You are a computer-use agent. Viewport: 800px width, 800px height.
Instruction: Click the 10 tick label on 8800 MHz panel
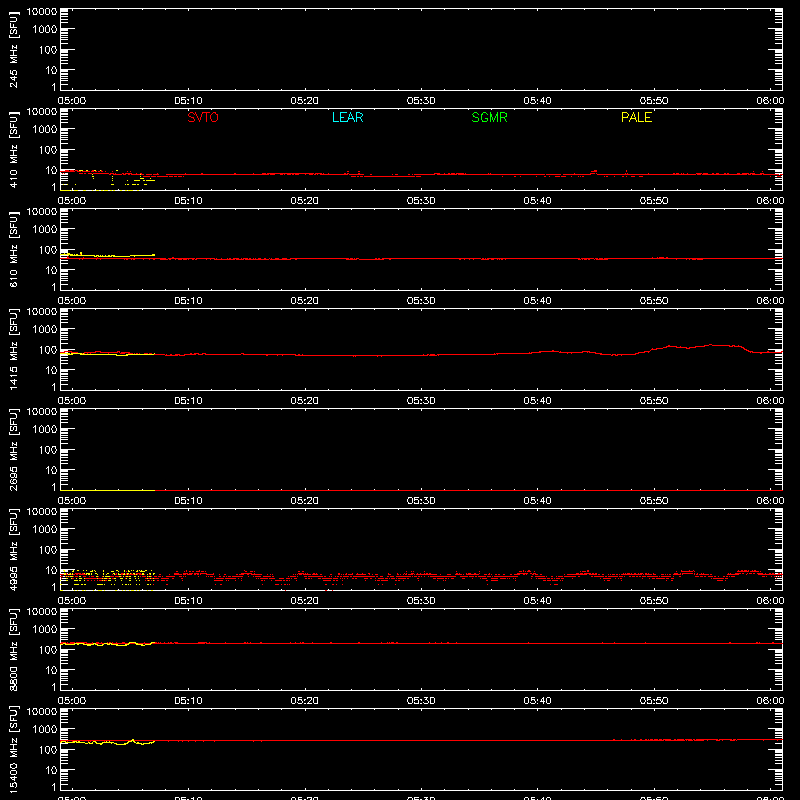tap(51, 670)
